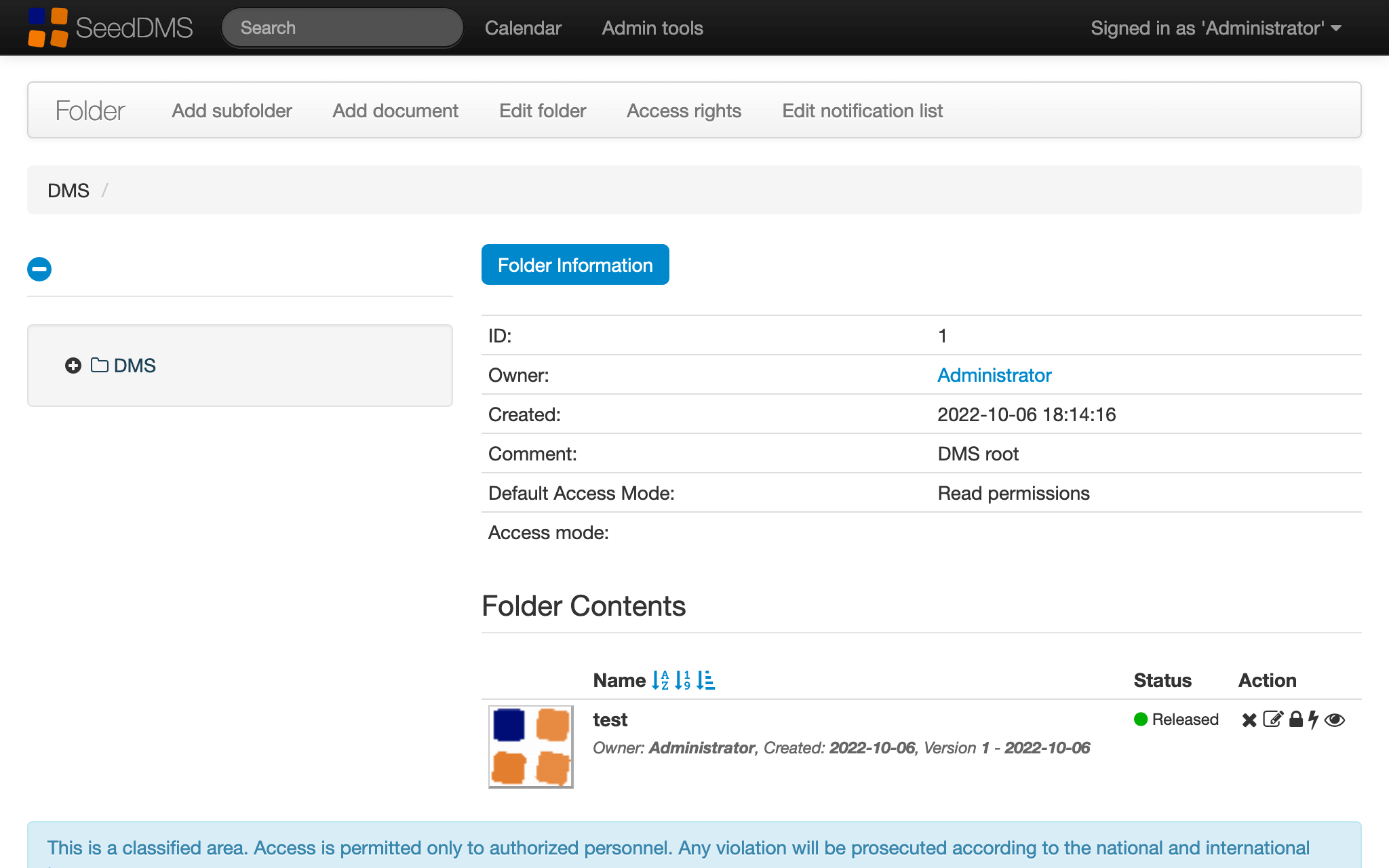Toggle the Folder Information section
The image size is (1389, 868).
(575, 264)
